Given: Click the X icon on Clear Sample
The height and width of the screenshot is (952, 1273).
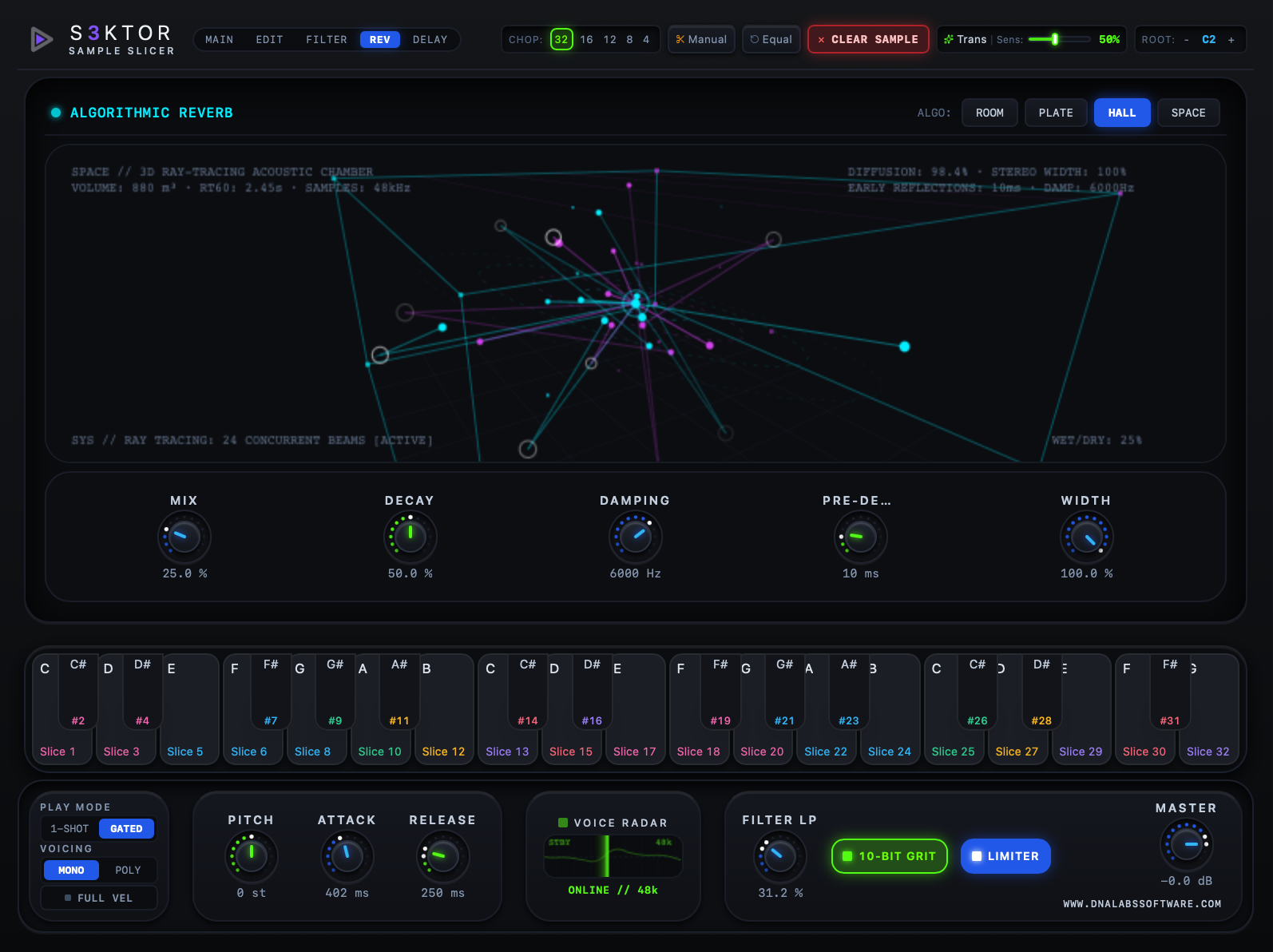Looking at the screenshot, I should click(821, 39).
